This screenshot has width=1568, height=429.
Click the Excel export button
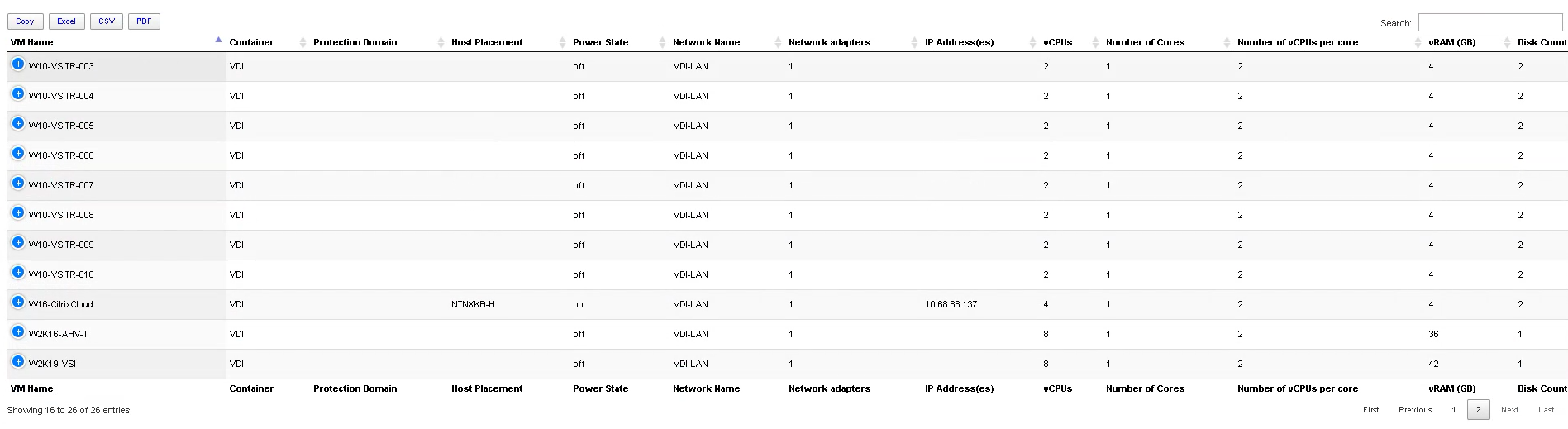[x=66, y=21]
